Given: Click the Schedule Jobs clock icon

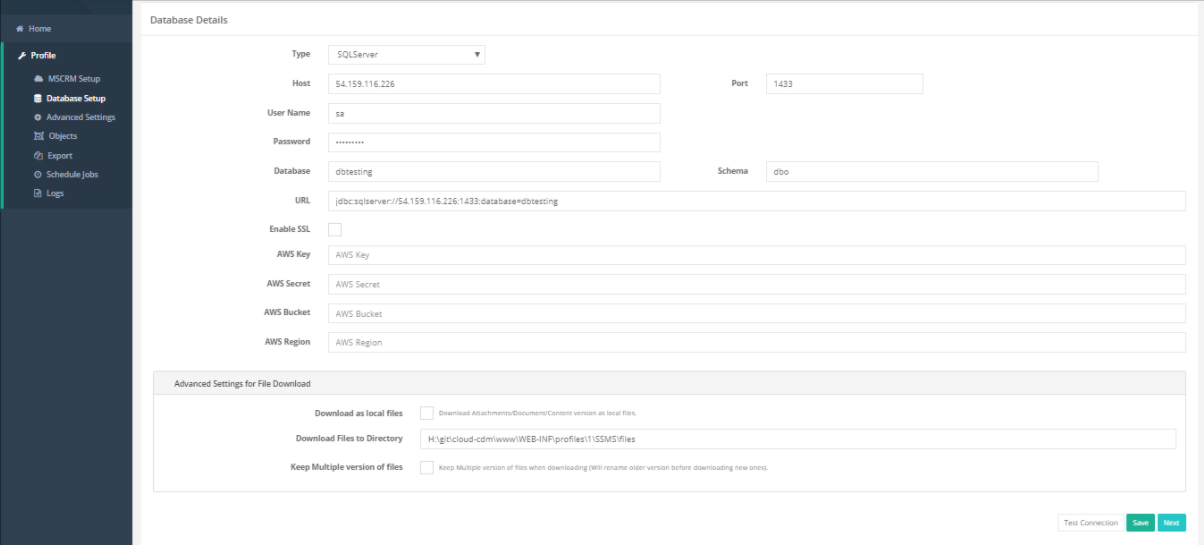Looking at the screenshot, I should click(38, 175).
